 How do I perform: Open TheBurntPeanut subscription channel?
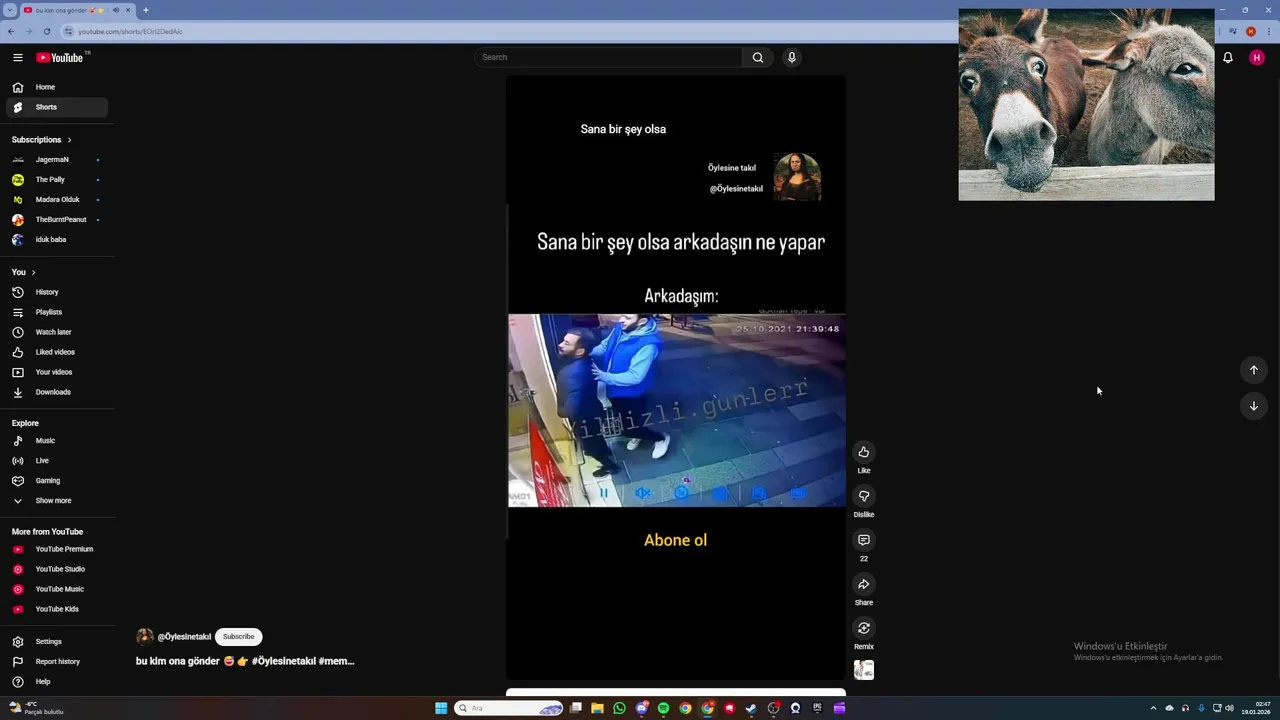56,220
